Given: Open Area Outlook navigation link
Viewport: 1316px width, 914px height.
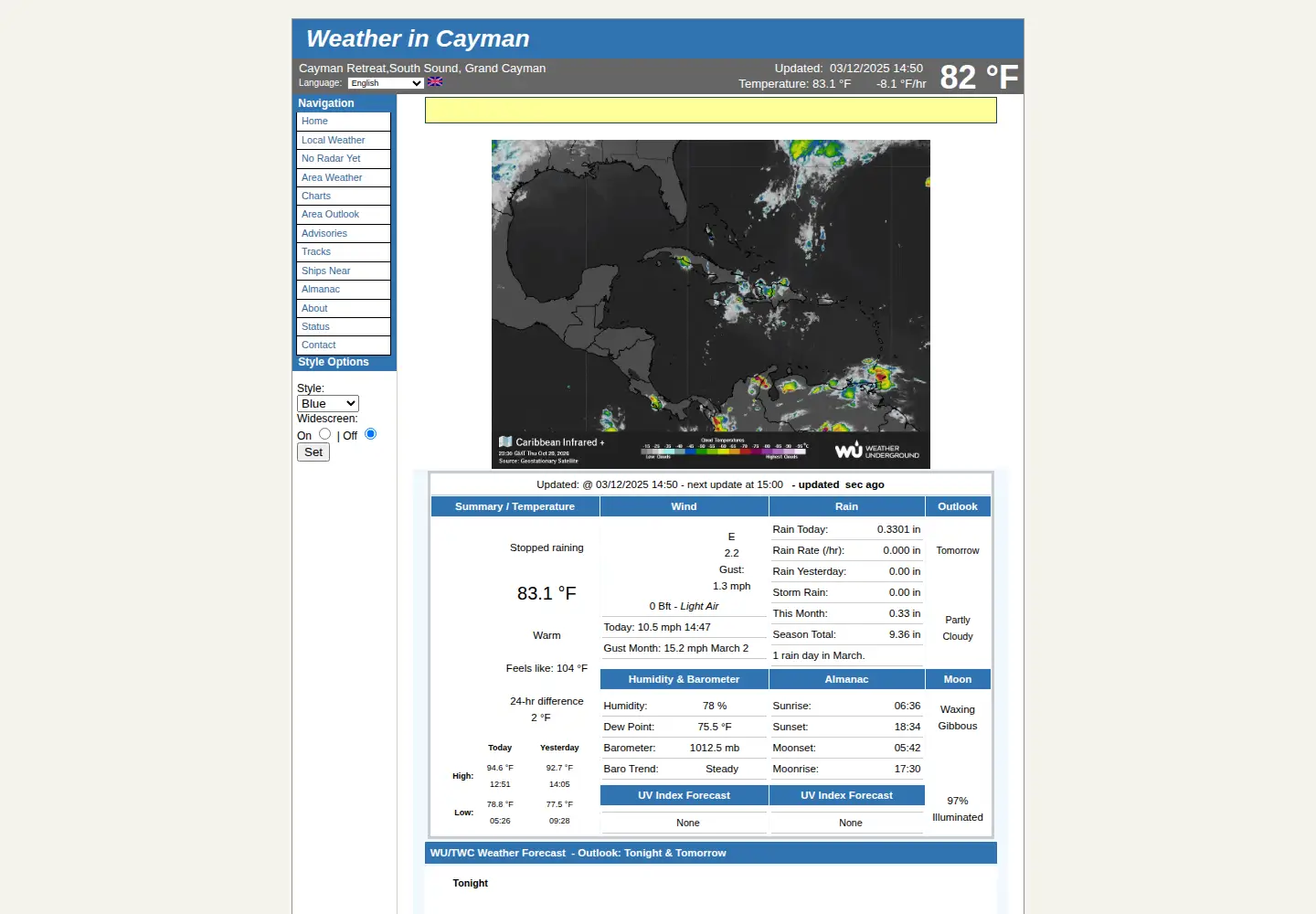Looking at the screenshot, I should pos(344,215).
